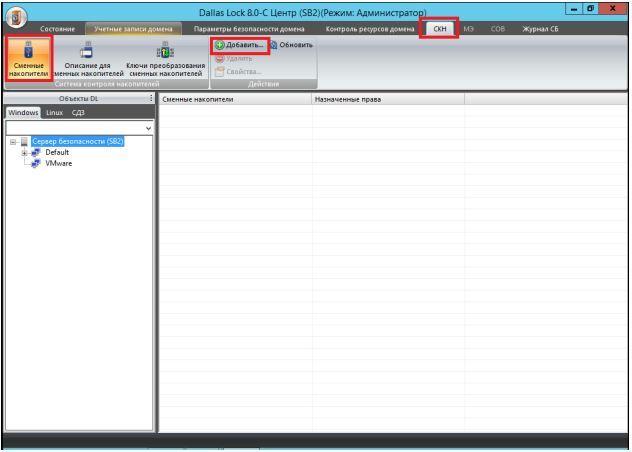
Task: Select the СКН ribbon tab
Action: coord(439,29)
